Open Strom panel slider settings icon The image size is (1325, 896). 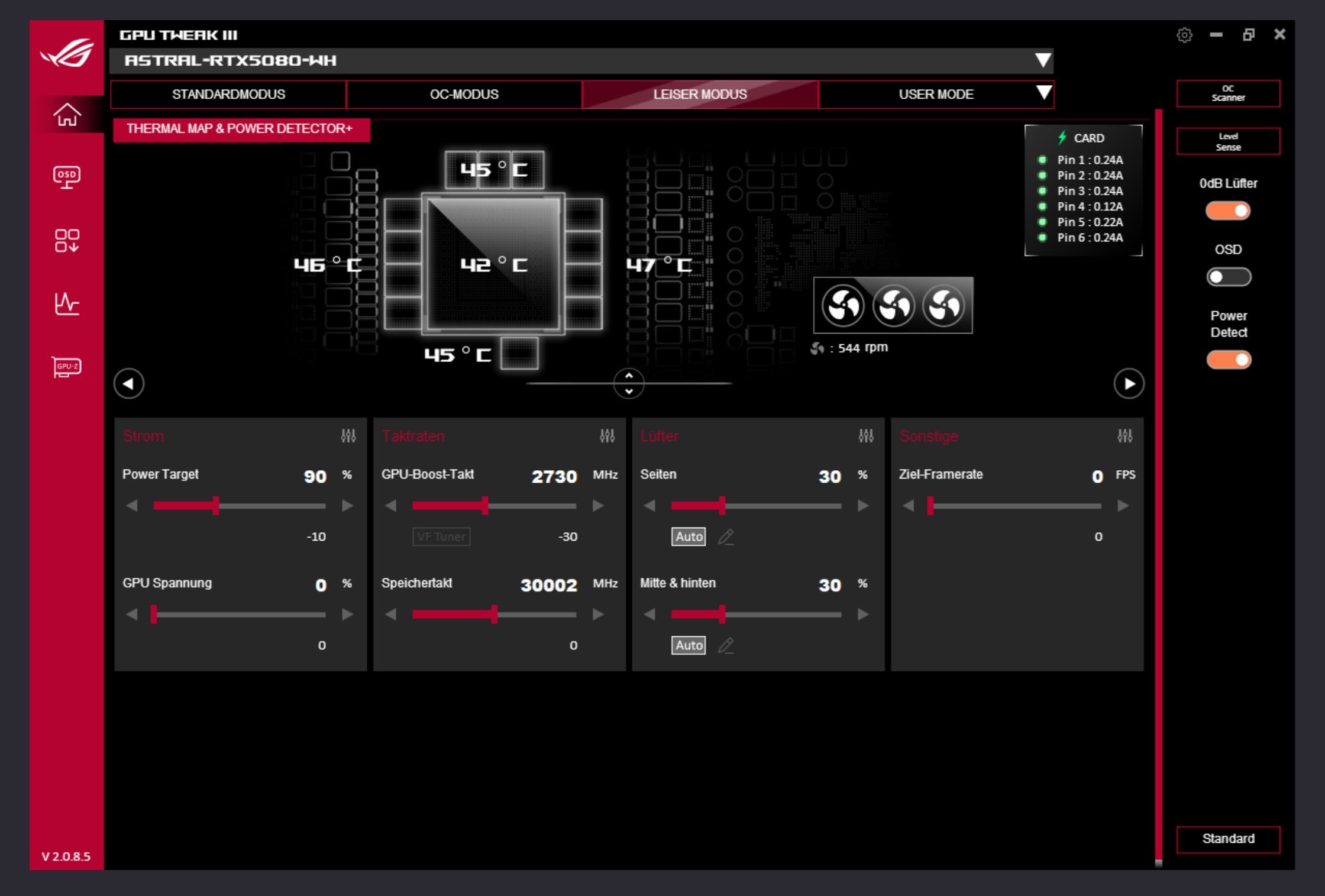[x=348, y=436]
